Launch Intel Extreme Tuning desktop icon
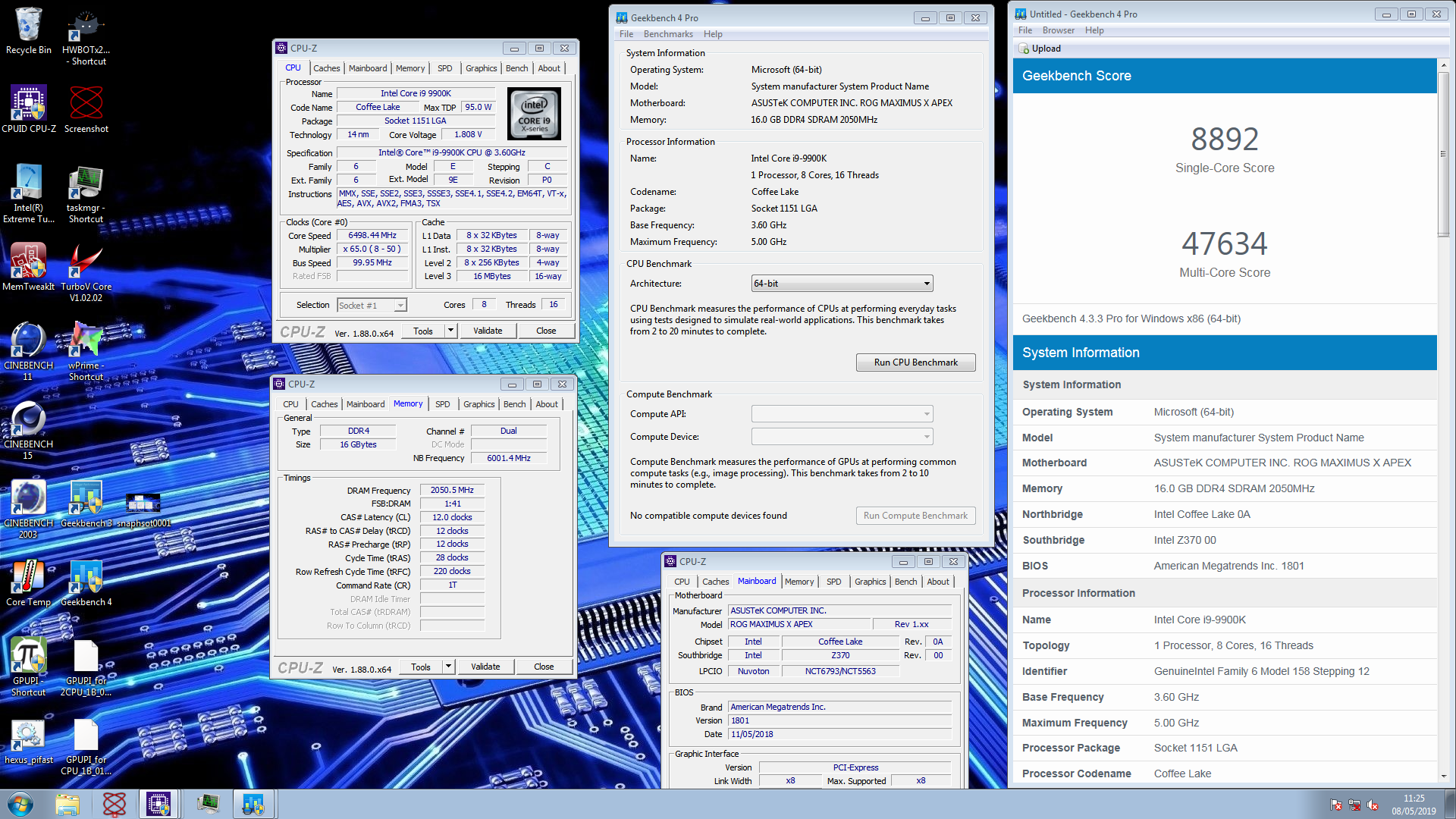The image size is (1456, 819). [28, 194]
